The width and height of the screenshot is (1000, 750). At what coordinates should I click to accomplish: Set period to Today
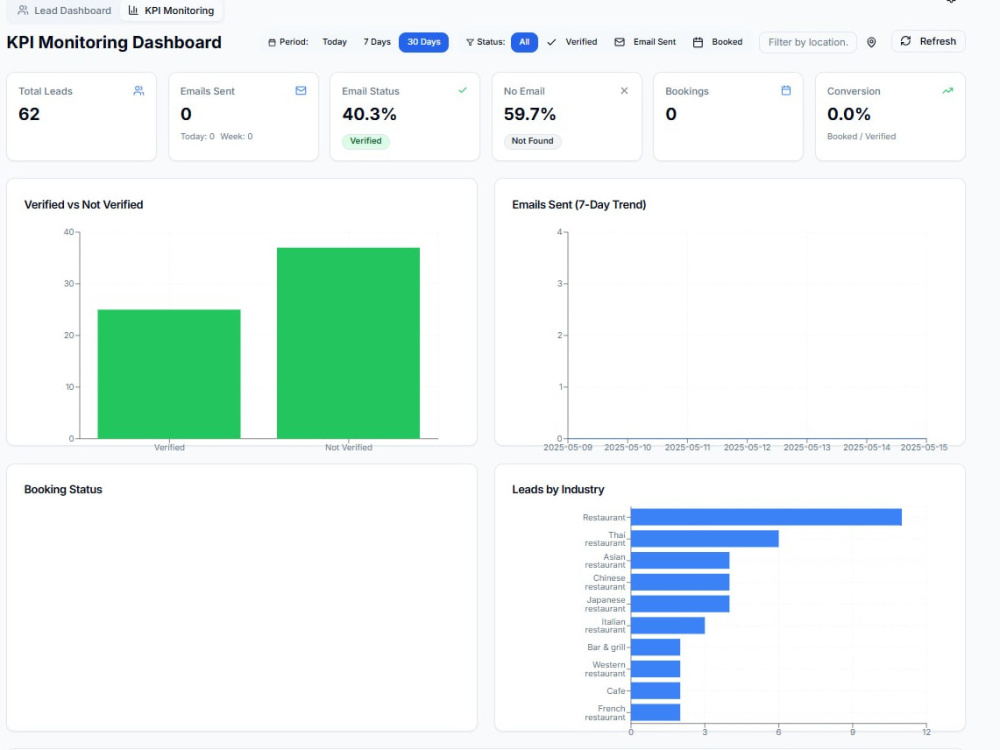click(x=334, y=42)
